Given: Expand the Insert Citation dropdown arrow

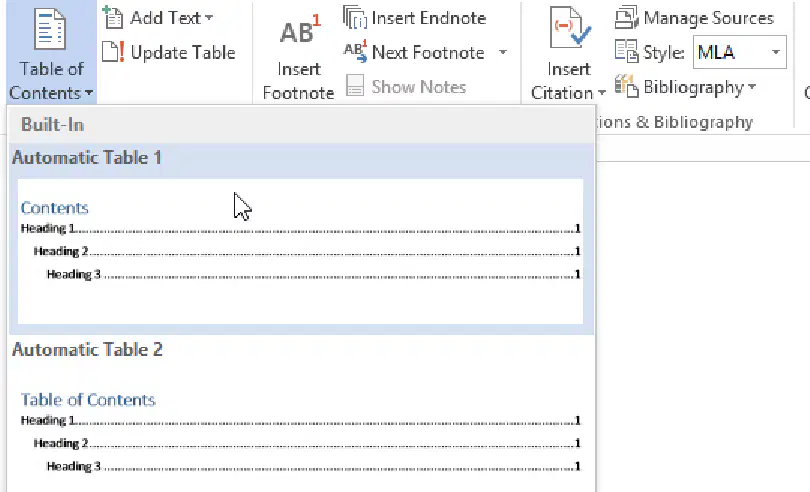Looking at the screenshot, I should coord(602,93).
